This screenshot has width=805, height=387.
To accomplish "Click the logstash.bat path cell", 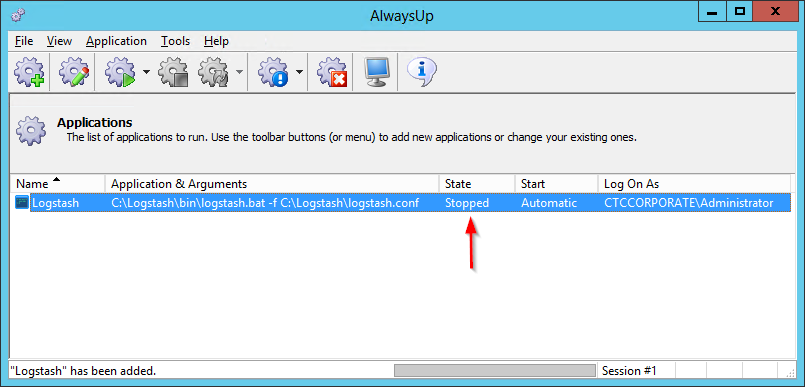I will pos(265,203).
